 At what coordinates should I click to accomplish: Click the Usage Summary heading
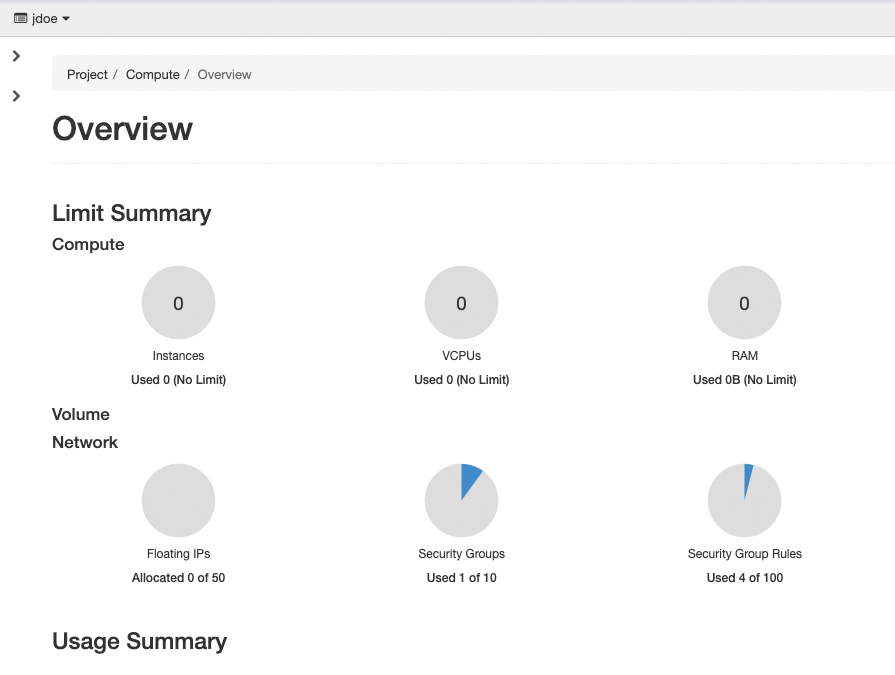click(x=139, y=641)
